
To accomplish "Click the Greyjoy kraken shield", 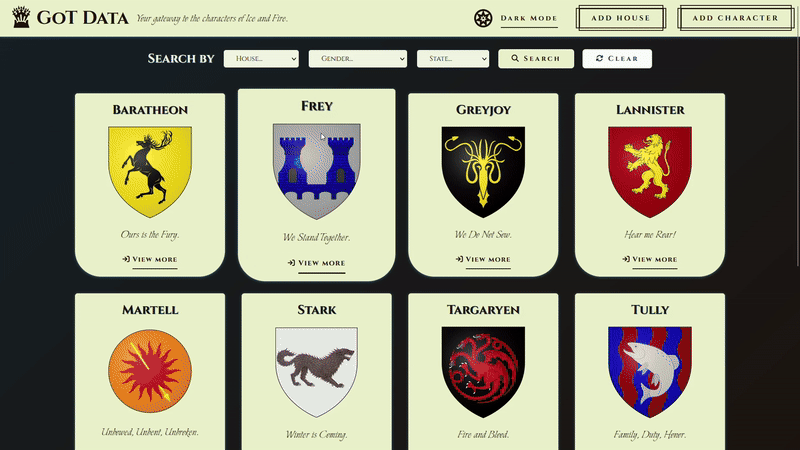I will pyautogui.click(x=483, y=172).
